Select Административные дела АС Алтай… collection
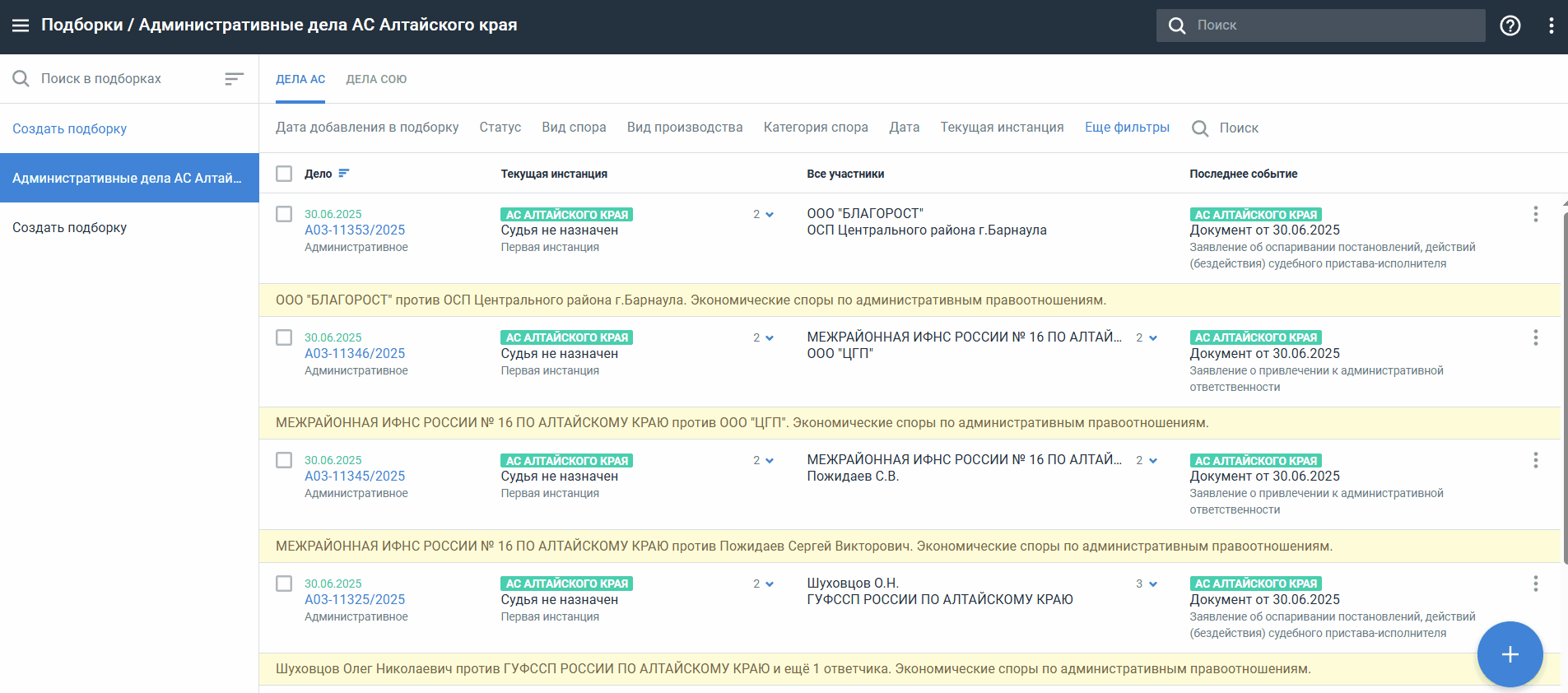 click(x=129, y=178)
